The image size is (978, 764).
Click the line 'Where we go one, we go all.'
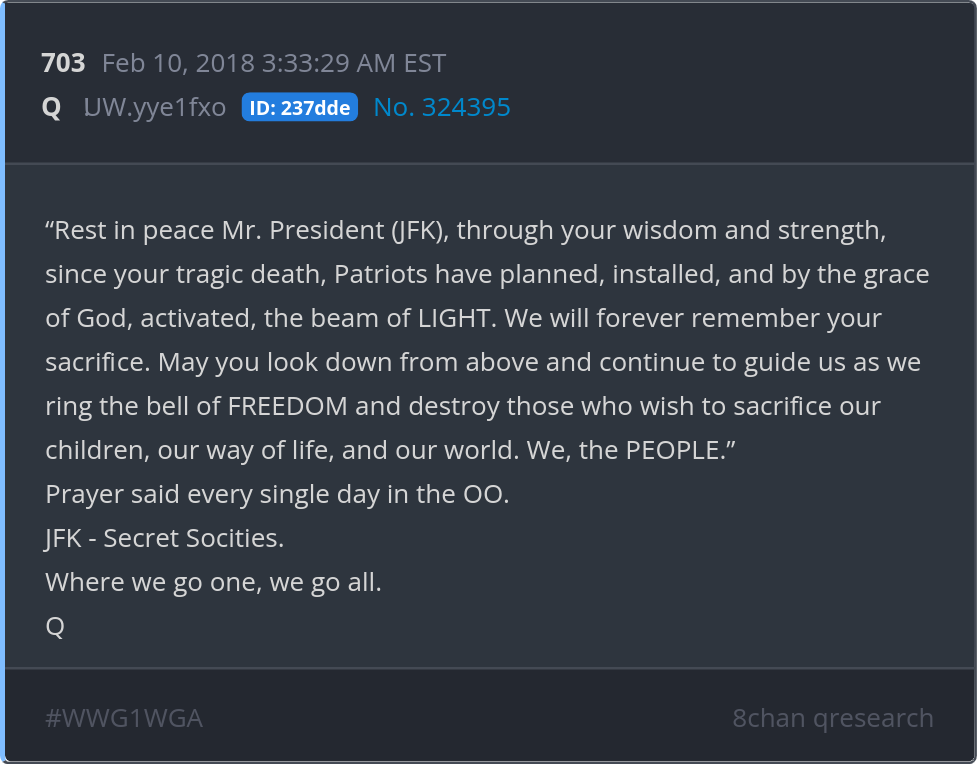pos(213,582)
